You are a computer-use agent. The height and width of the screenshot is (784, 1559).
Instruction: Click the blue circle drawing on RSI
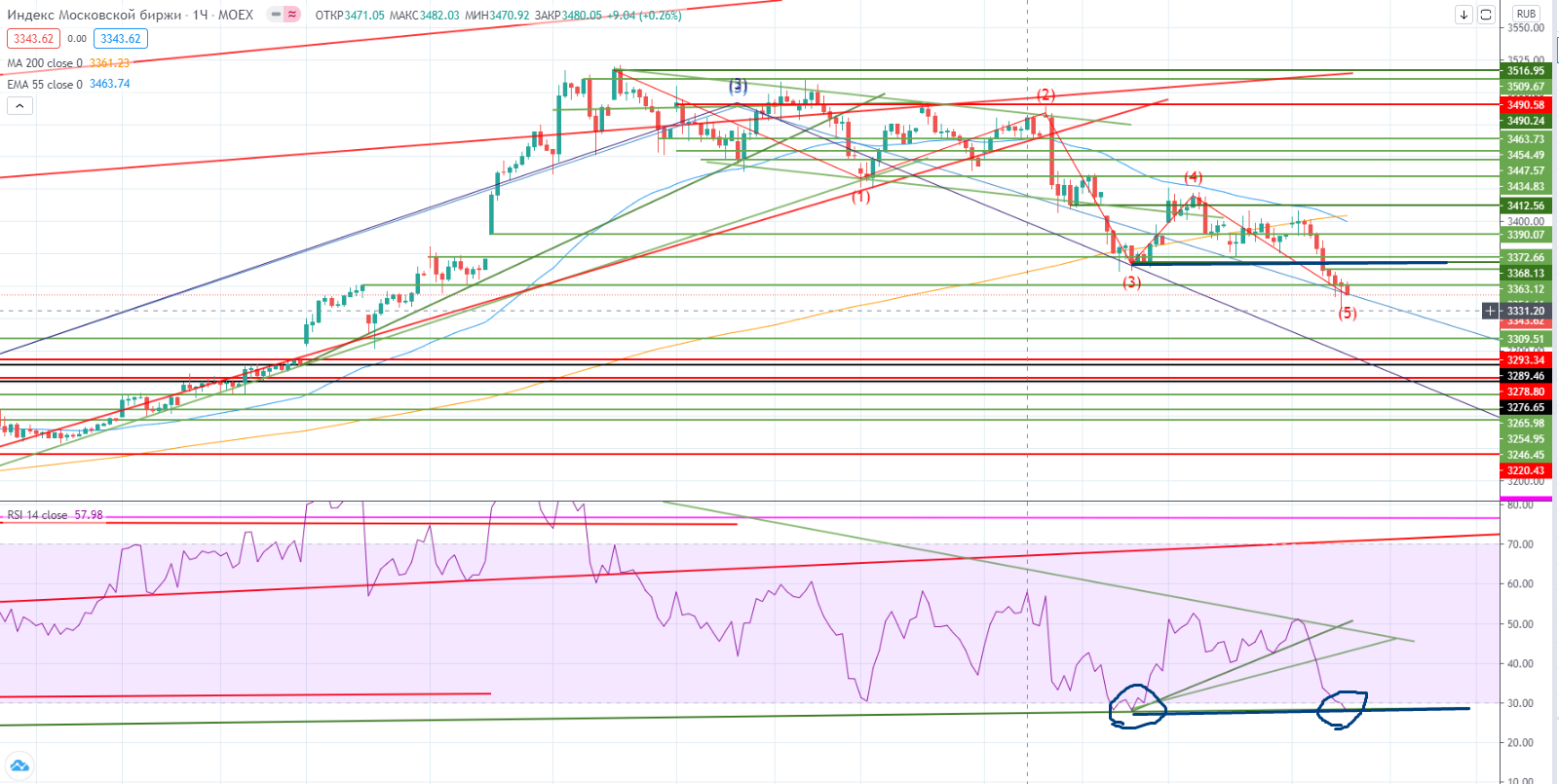1342,709
